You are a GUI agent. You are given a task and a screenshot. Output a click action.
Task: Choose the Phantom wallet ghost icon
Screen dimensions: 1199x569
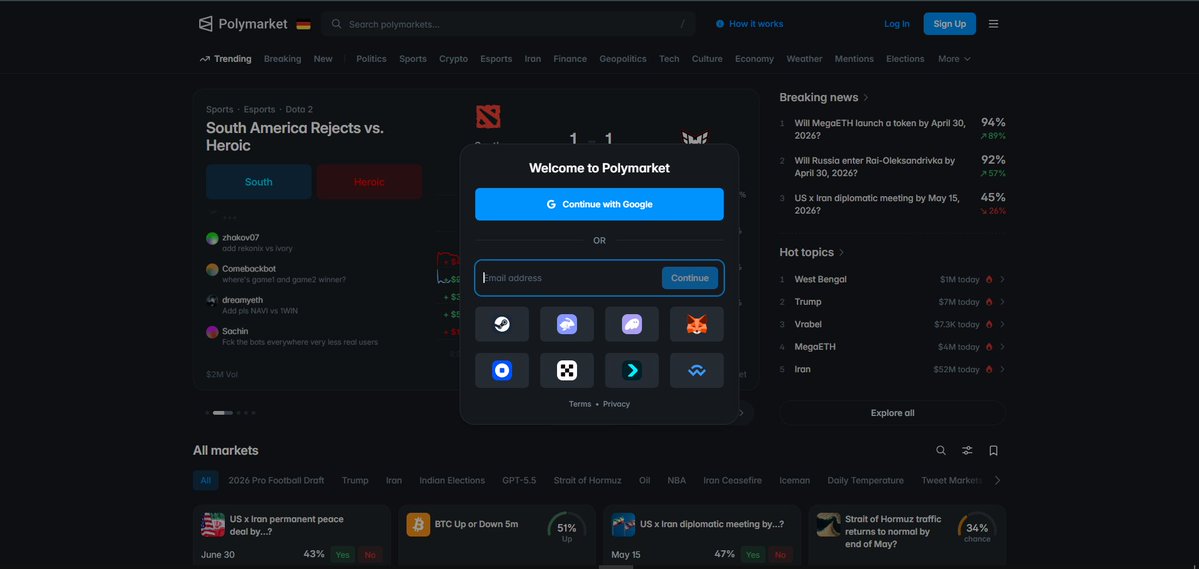[x=632, y=324]
